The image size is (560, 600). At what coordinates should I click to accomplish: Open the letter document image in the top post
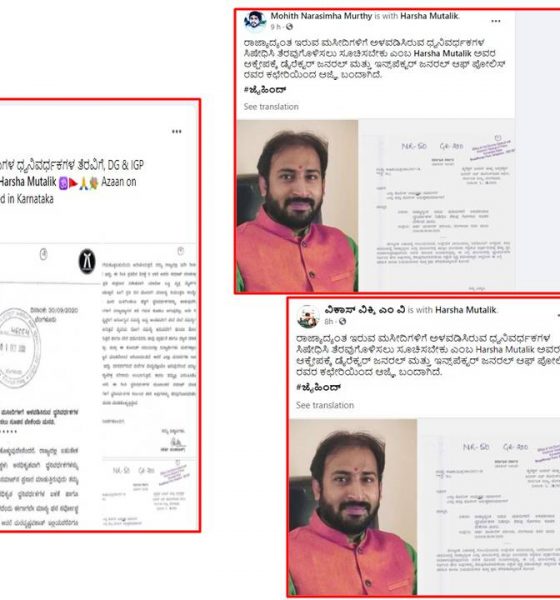437,206
